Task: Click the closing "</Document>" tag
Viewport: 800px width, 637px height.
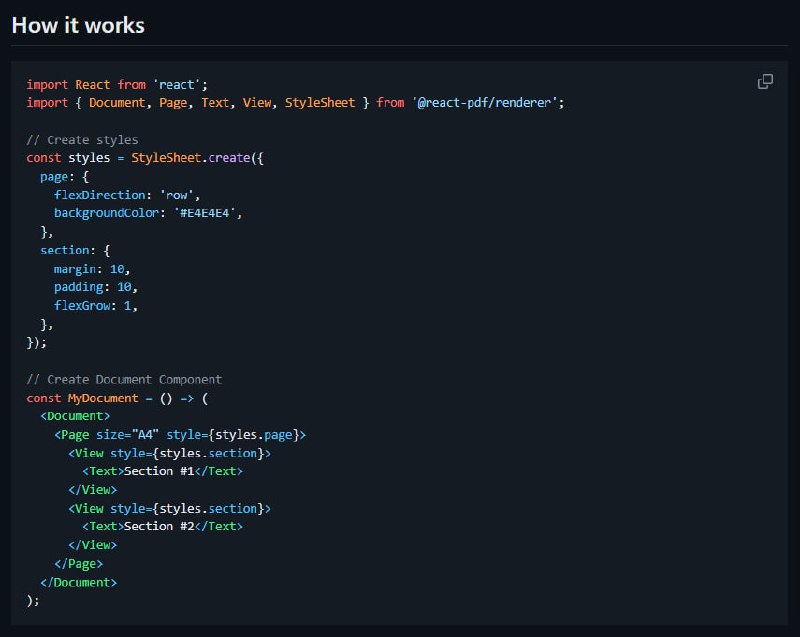Action: point(79,582)
